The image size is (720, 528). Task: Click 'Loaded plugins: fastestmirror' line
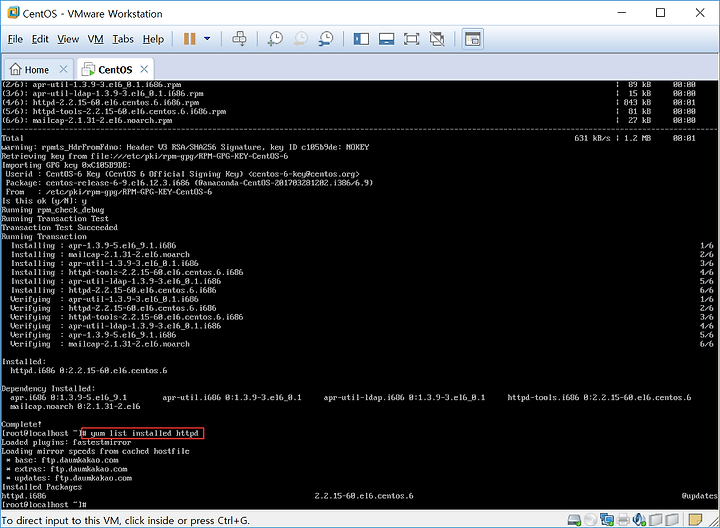click(x=66, y=442)
